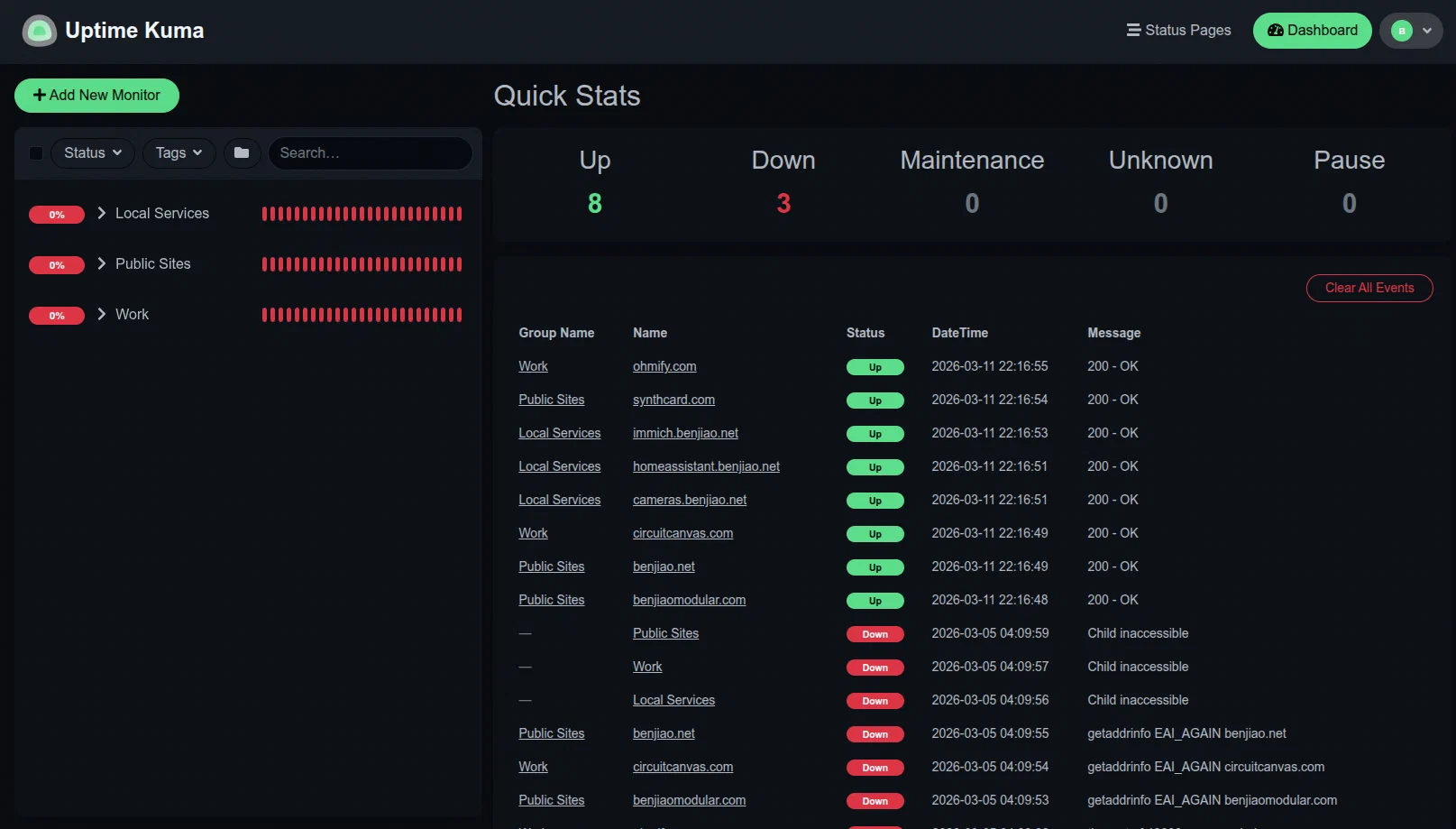Click the plus icon on Add New Monitor
Image resolution: width=1456 pixels, height=829 pixels.
tap(40, 95)
